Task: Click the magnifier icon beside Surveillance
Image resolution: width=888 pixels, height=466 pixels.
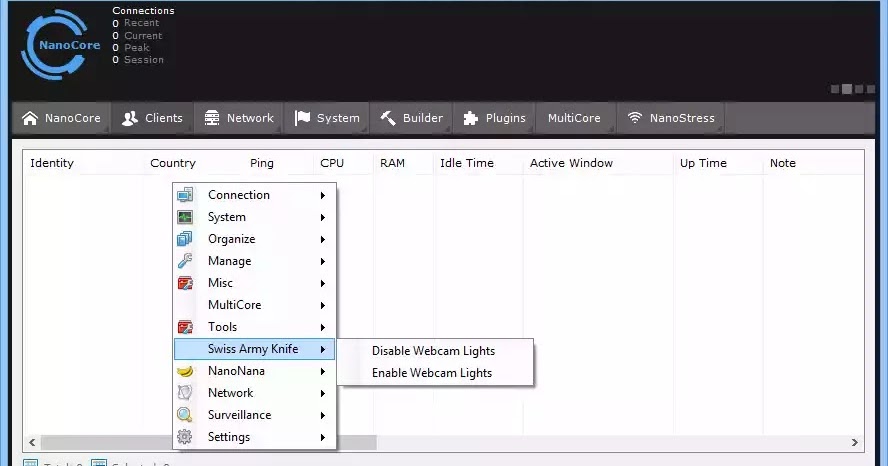Action: (185, 415)
